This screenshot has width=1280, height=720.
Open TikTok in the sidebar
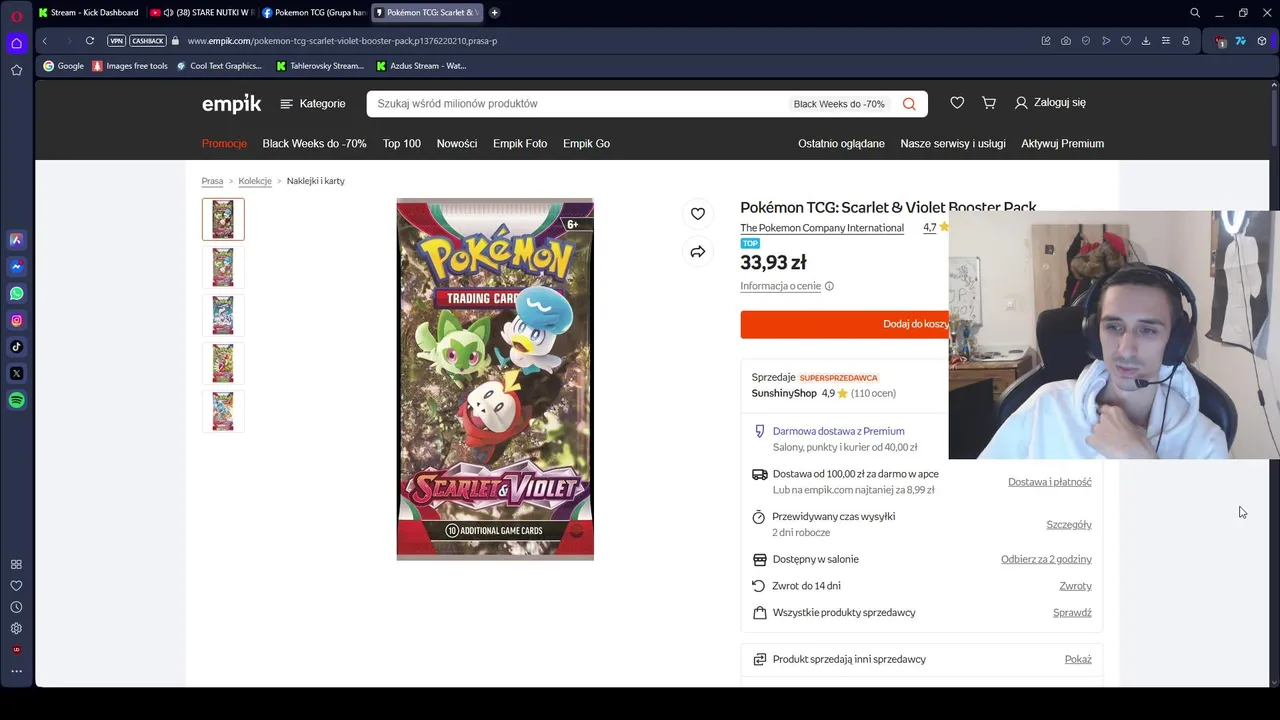(x=16, y=347)
